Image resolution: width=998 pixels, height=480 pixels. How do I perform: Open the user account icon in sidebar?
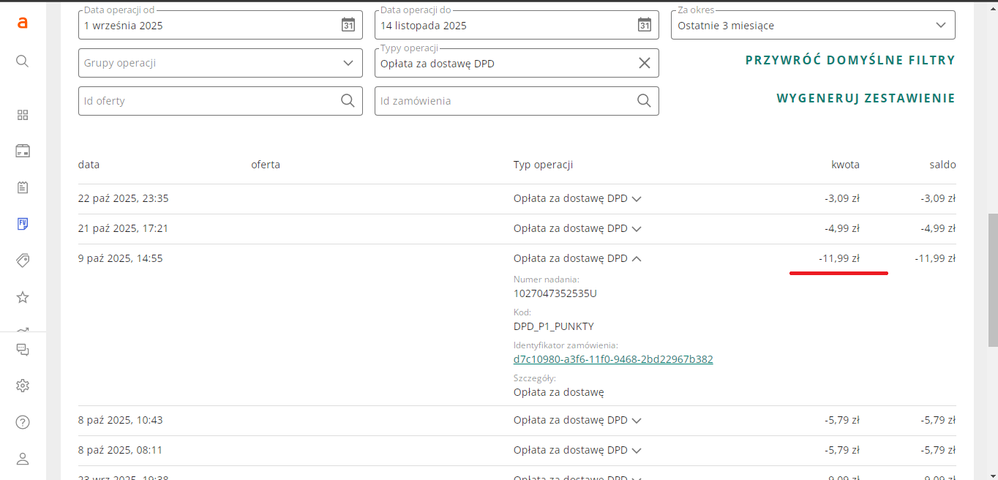click(x=22, y=459)
